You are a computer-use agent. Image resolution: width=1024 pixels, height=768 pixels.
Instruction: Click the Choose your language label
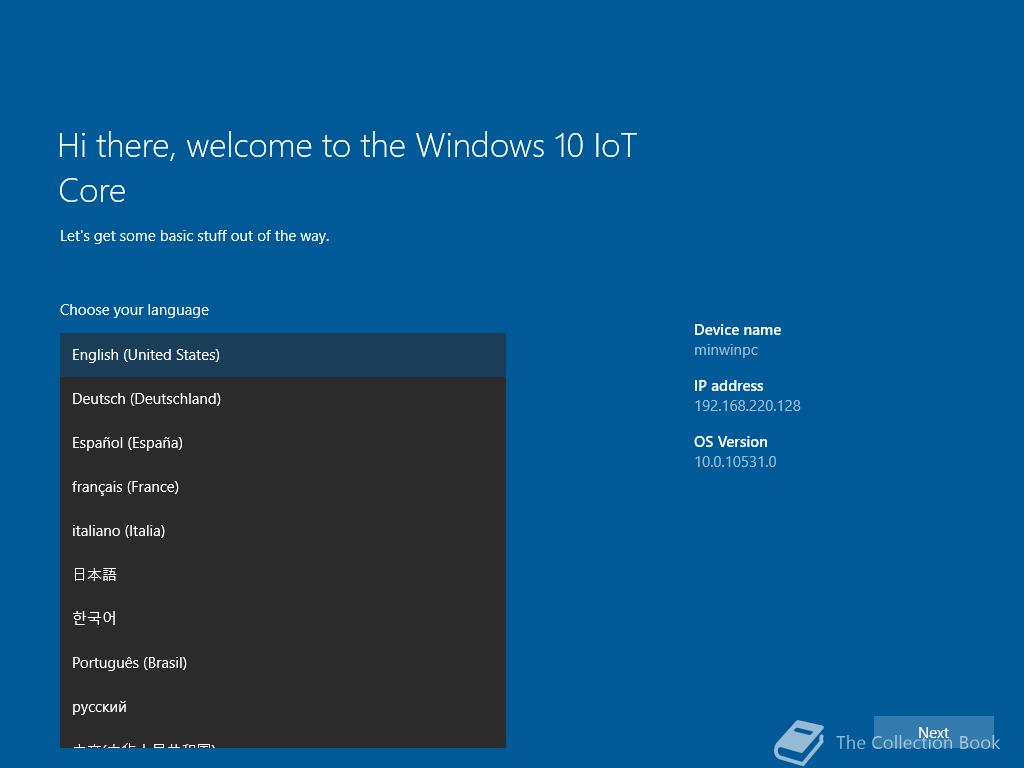pos(135,310)
